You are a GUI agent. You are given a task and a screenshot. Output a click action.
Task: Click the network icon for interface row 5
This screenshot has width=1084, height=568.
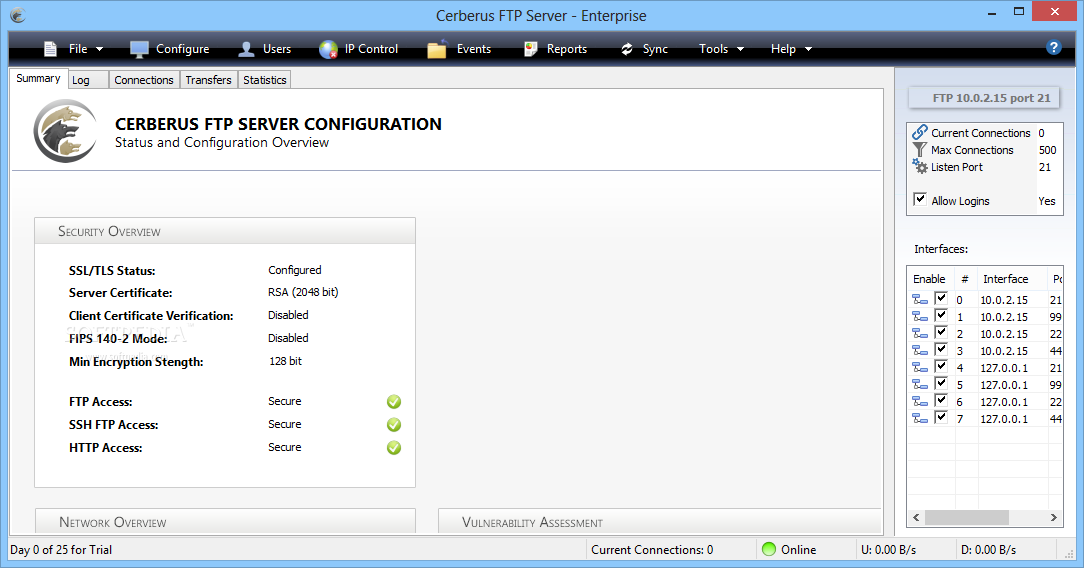click(920, 384)
